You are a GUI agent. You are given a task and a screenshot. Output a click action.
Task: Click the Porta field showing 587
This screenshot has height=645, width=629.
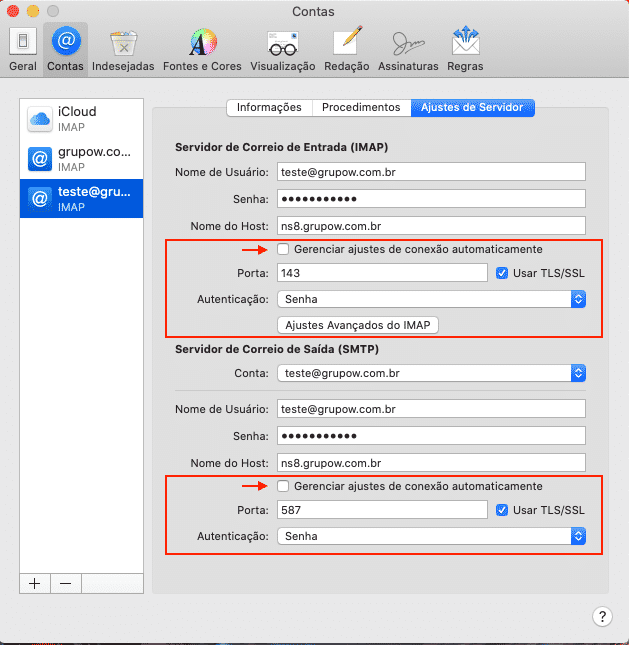pos(382,510)
